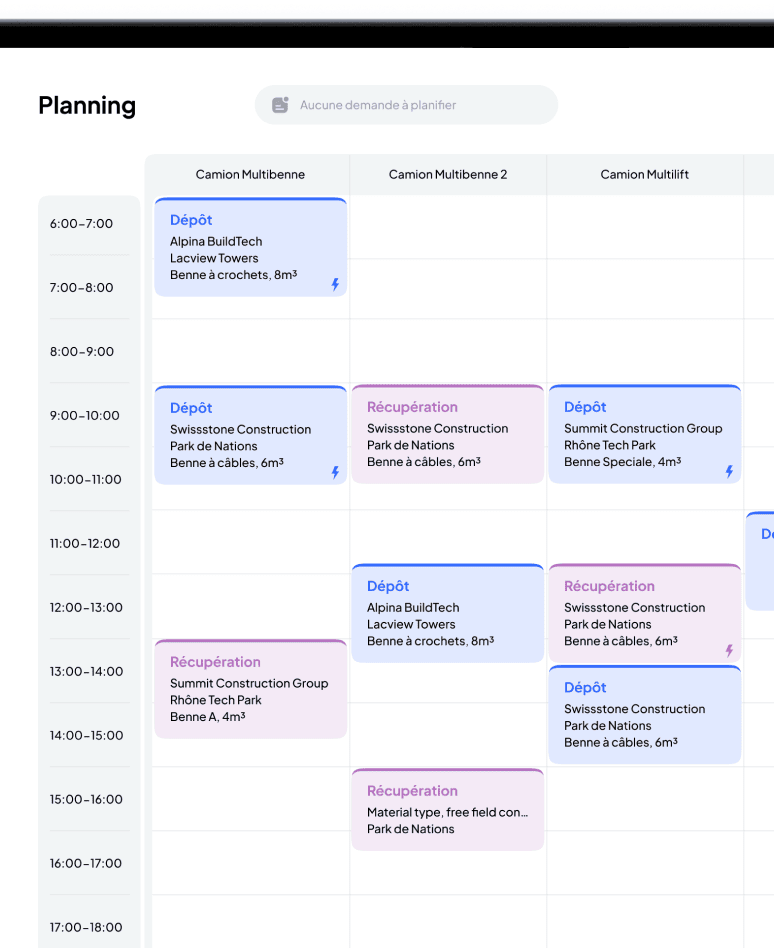Image resolution: width=774 pixels, height=948 pixels.
Task: Select the Camion Multibenne 2 column header
Action: pos(447,174)
